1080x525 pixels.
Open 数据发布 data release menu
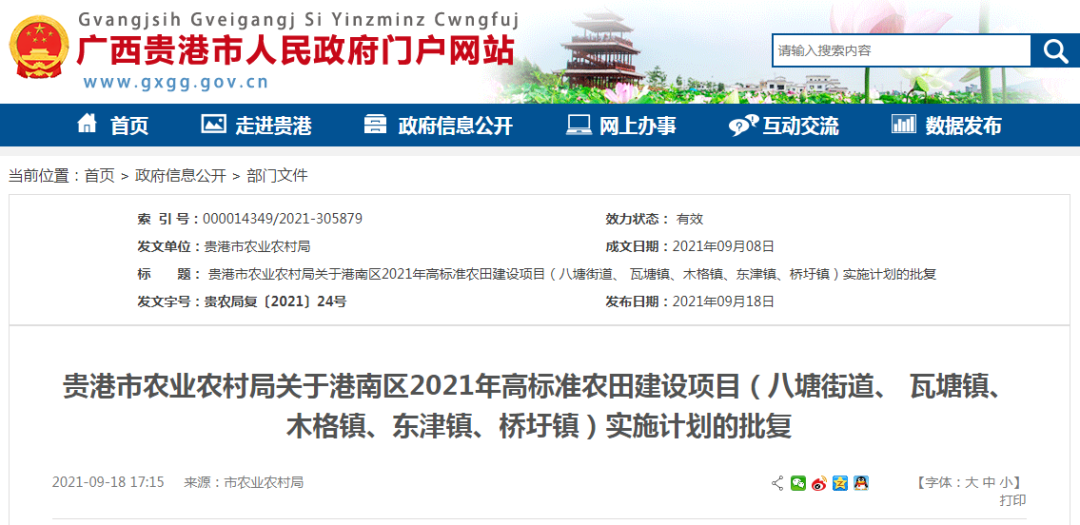(946, 125)
